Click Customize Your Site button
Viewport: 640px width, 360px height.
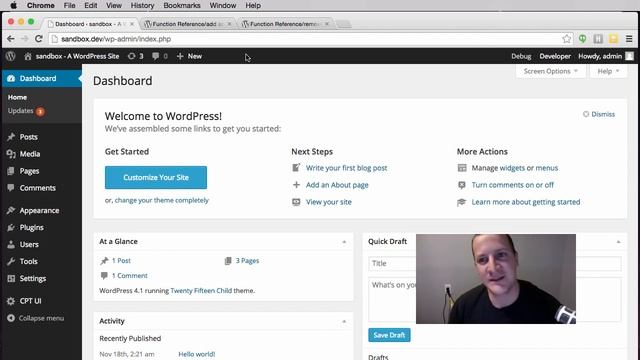[156, 178]
